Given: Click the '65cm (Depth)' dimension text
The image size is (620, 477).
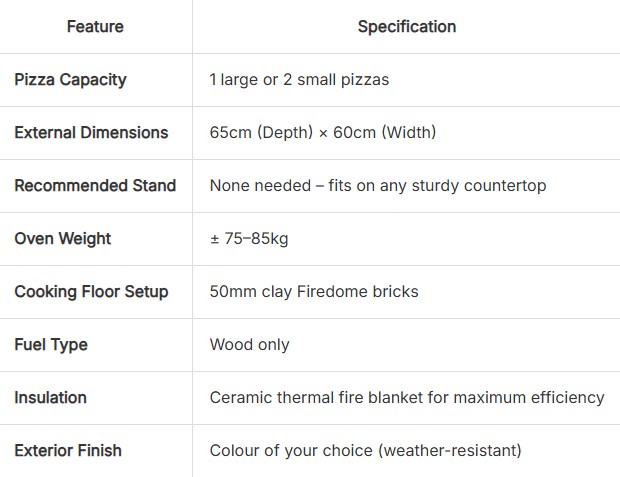Looking at the screenshot, I should click(x=257, y=133).
